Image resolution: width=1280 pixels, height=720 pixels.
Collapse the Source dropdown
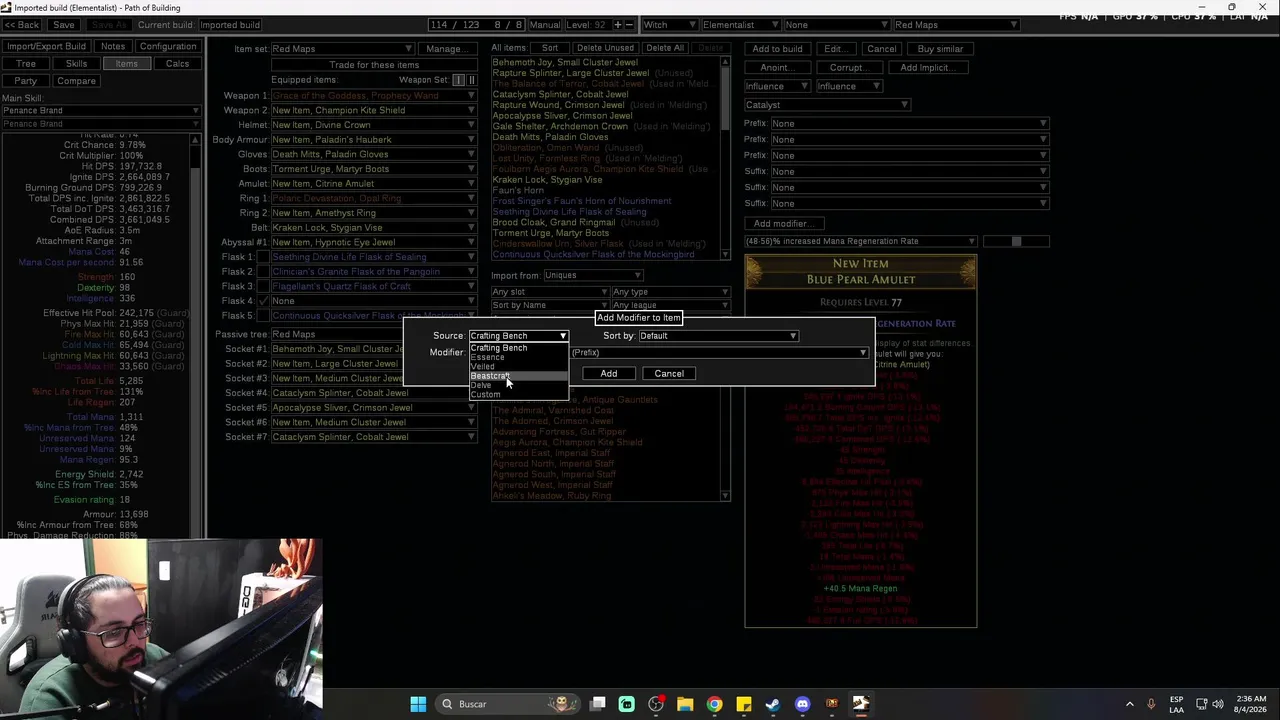click(519, 336)
